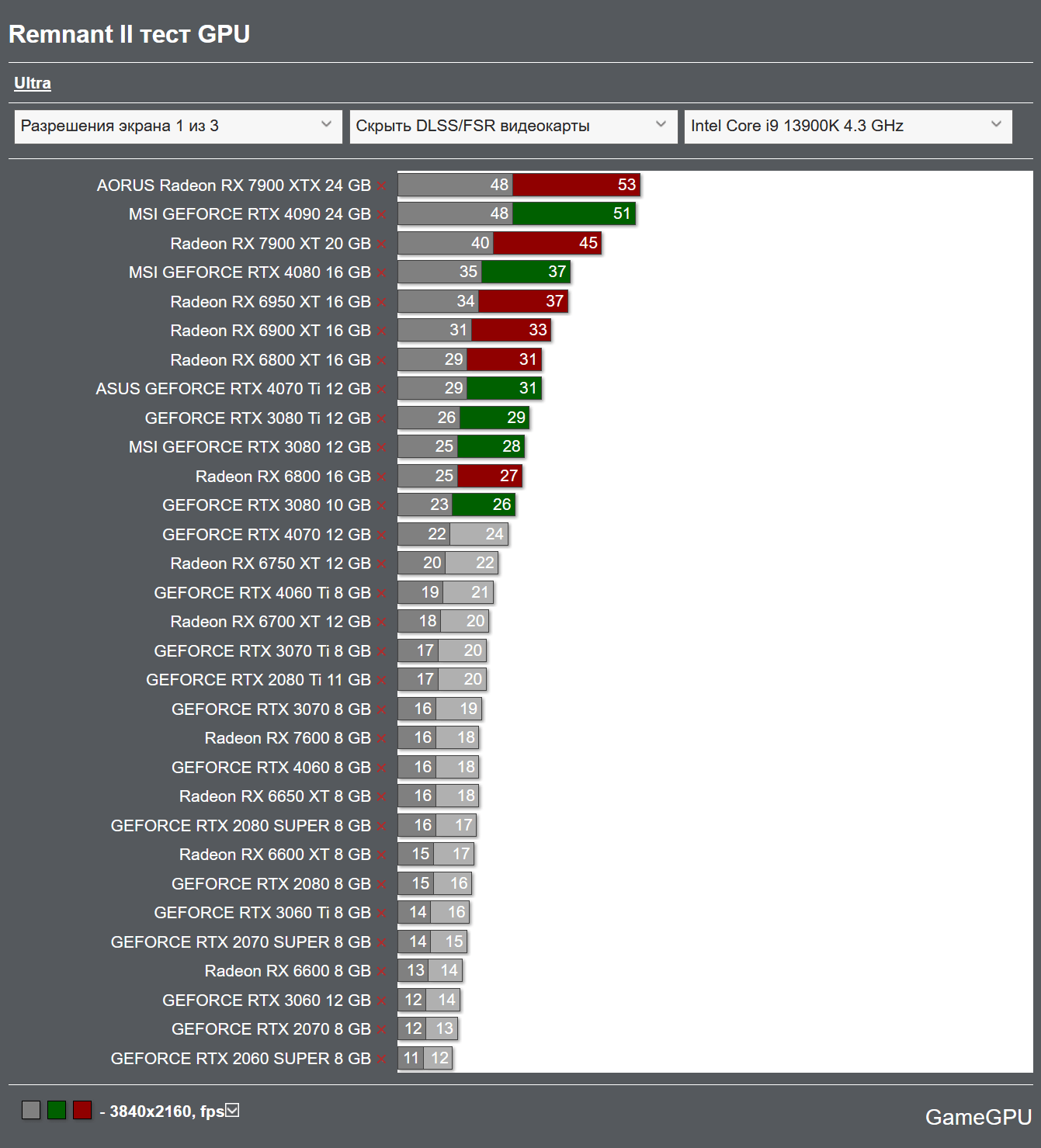Click the GEFORCE RTX 2070 8 GB label
This screenshot has height=1148, width=1041.
point(271,1029)
